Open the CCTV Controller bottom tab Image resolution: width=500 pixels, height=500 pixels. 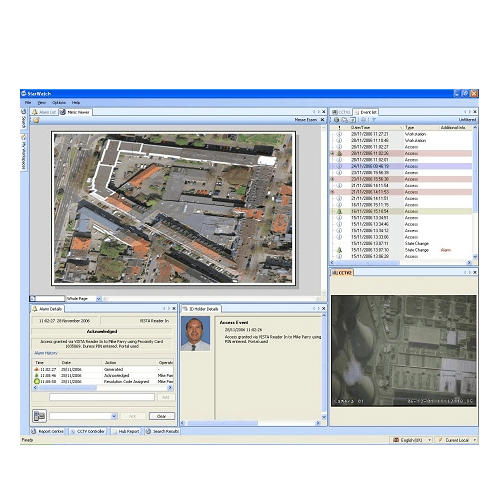[88, 431]
